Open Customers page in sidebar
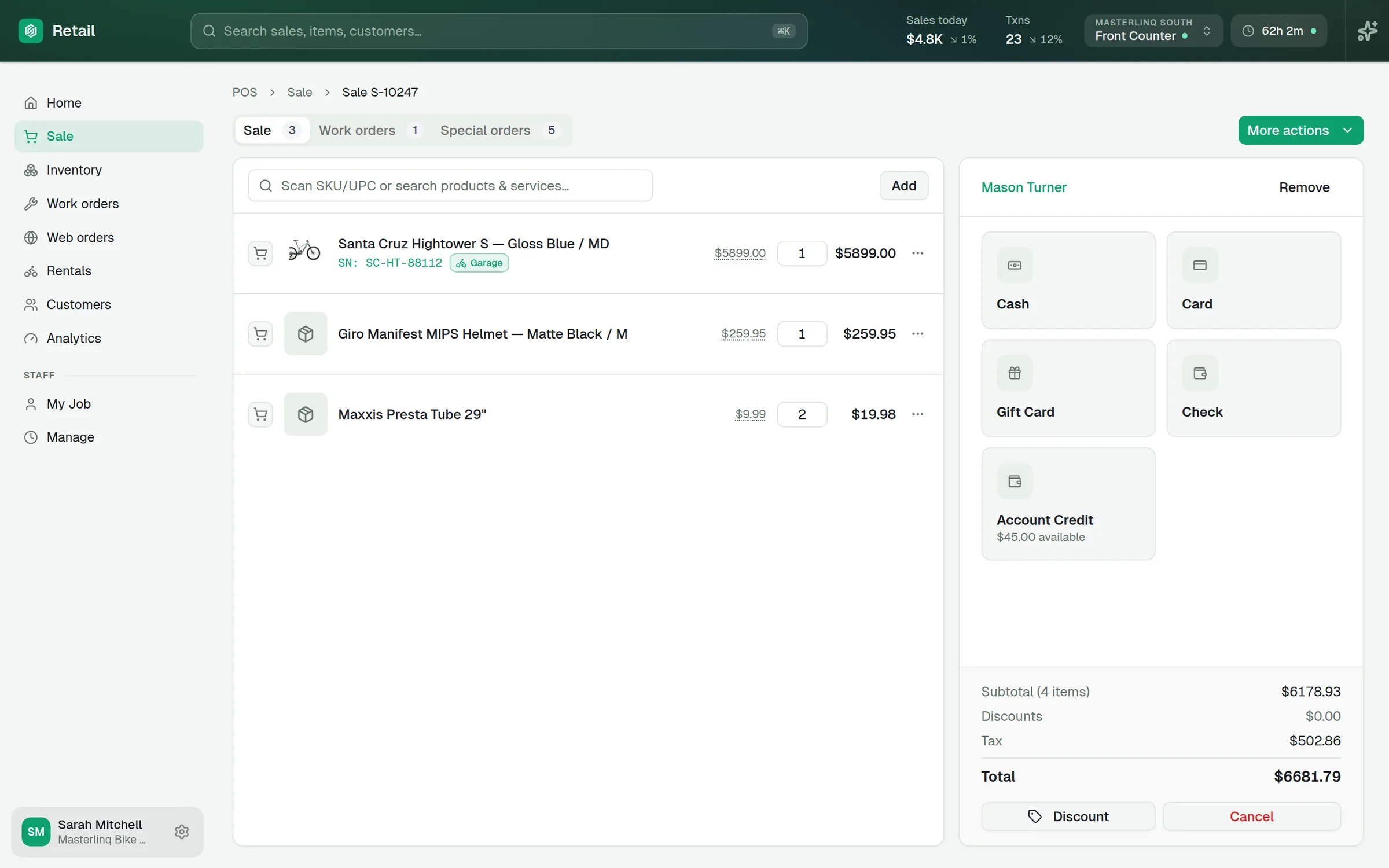Screen dimensions: 1389x868 click(109, 304)
